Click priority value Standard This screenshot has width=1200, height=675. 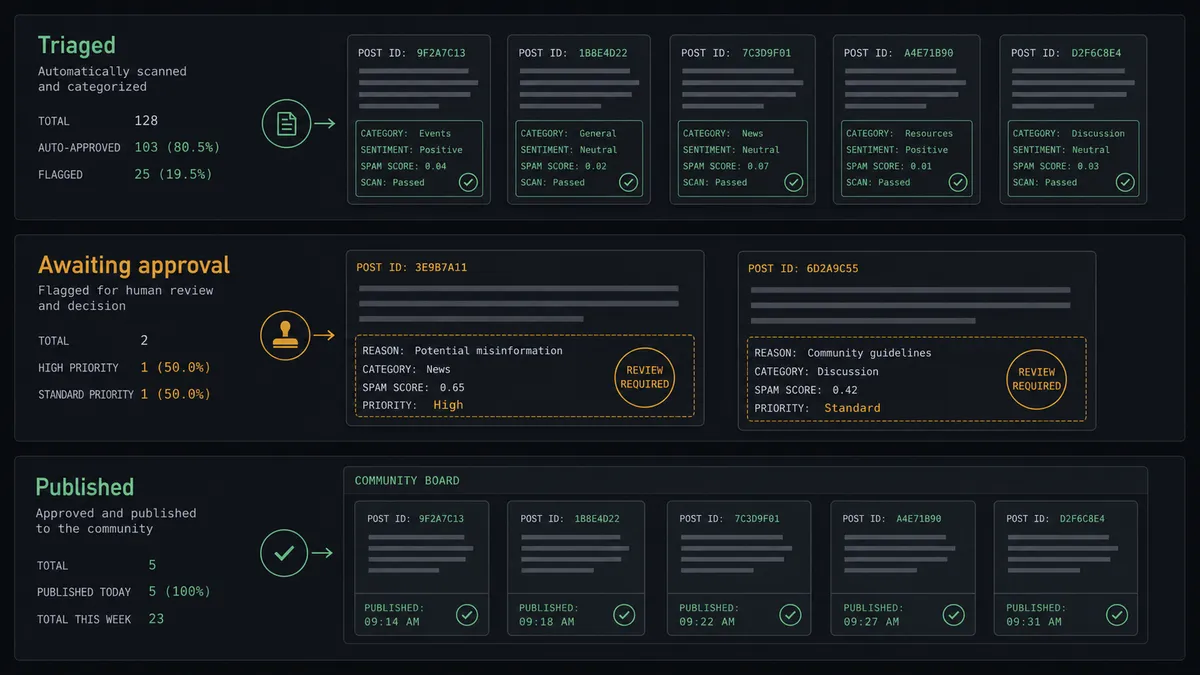[x=852, y=408]
